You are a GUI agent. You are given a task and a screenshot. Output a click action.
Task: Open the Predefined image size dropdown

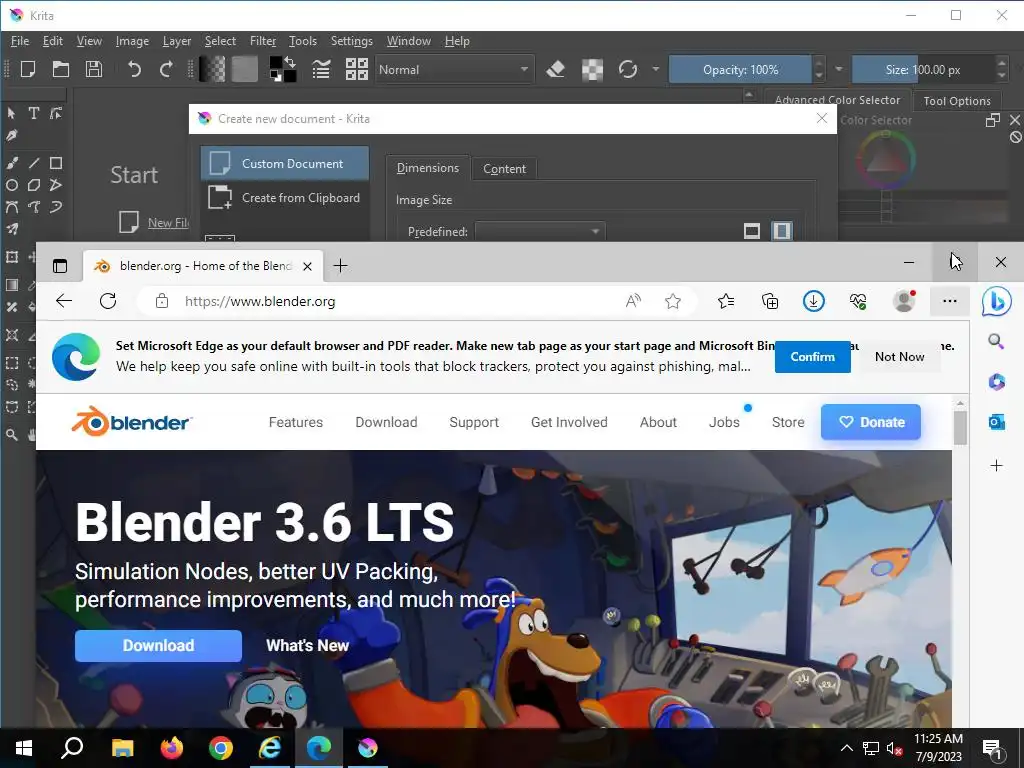pos(540,231)
